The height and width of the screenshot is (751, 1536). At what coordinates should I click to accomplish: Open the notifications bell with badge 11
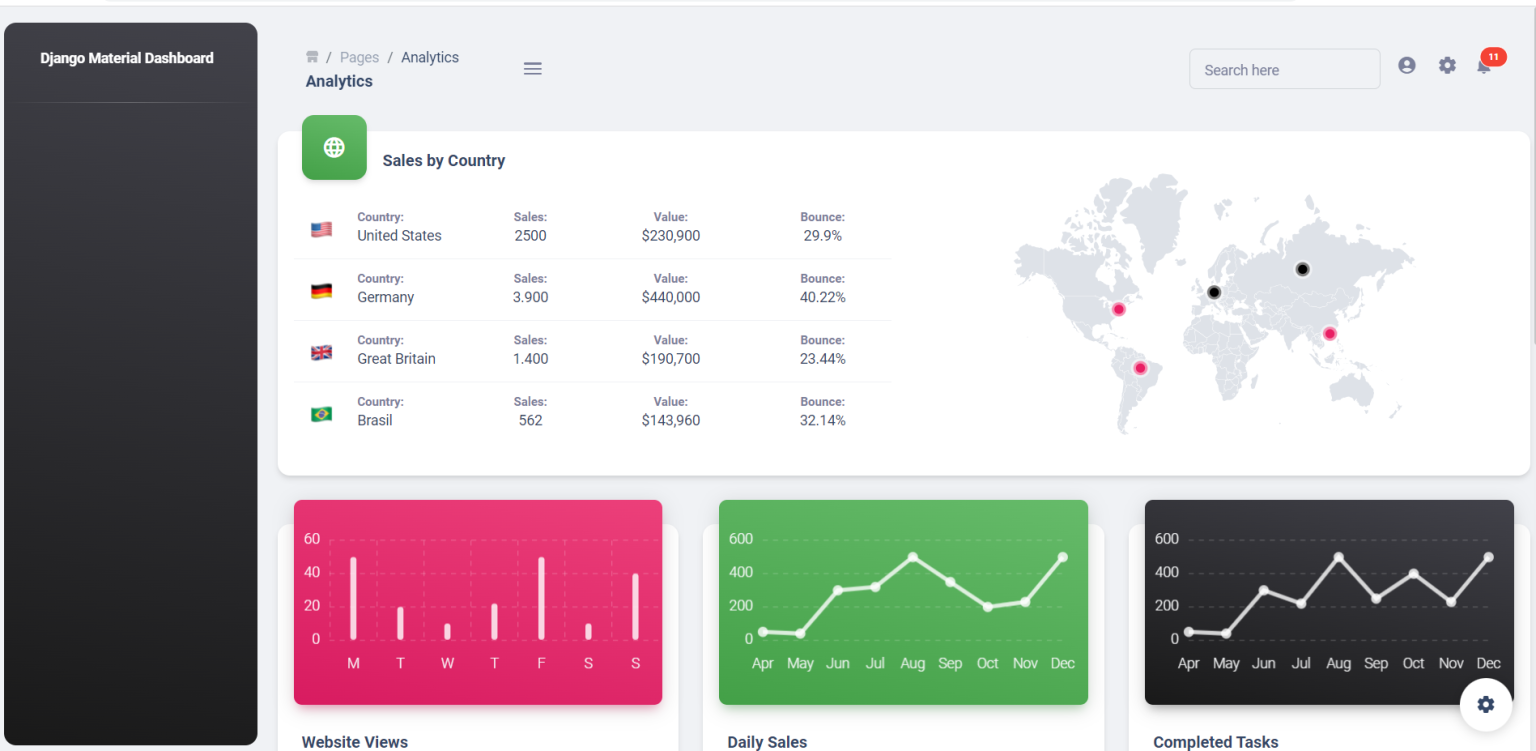(1484, 67)
